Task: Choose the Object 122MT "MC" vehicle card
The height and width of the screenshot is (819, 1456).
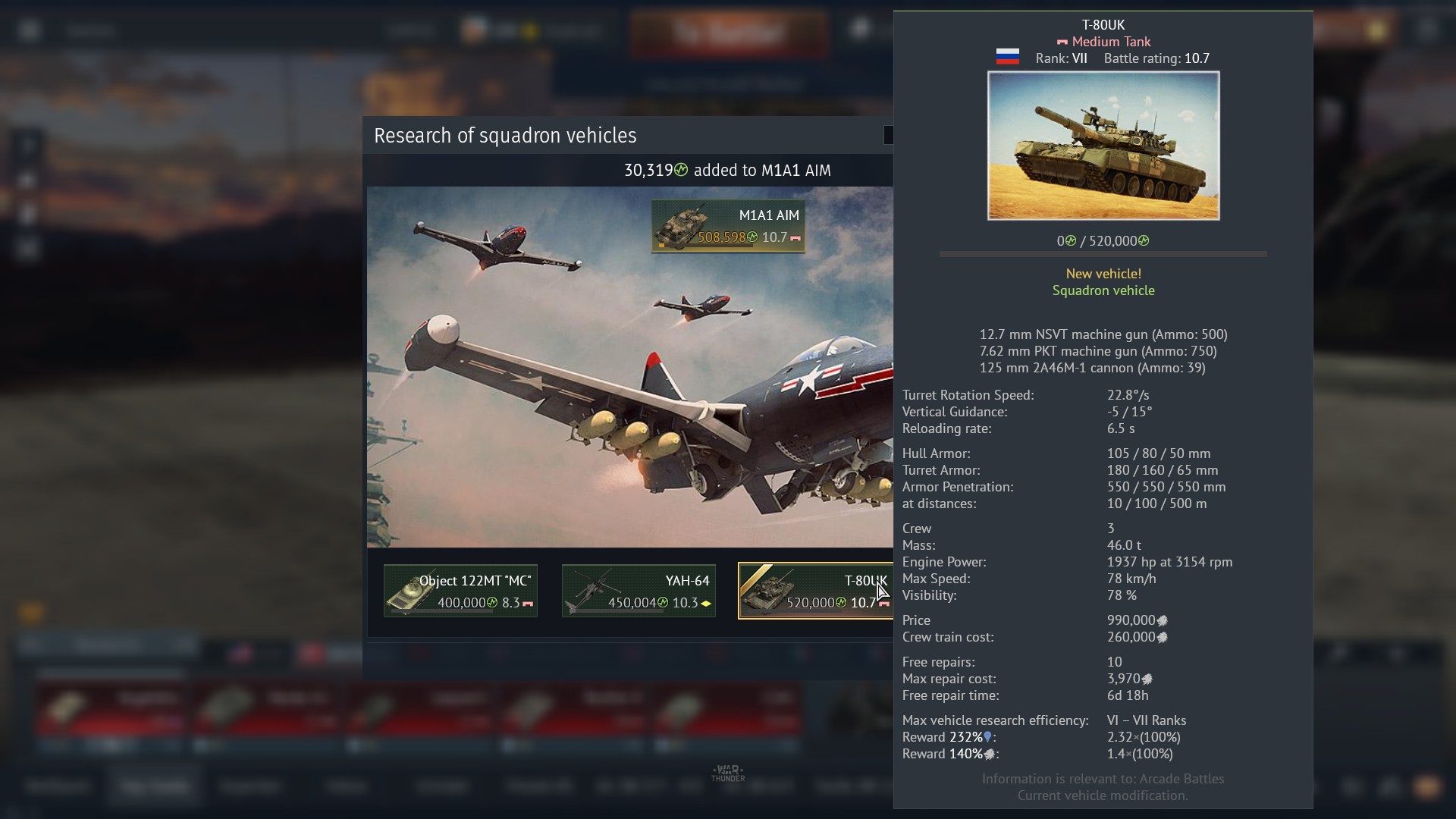Action: coord(460,591)
